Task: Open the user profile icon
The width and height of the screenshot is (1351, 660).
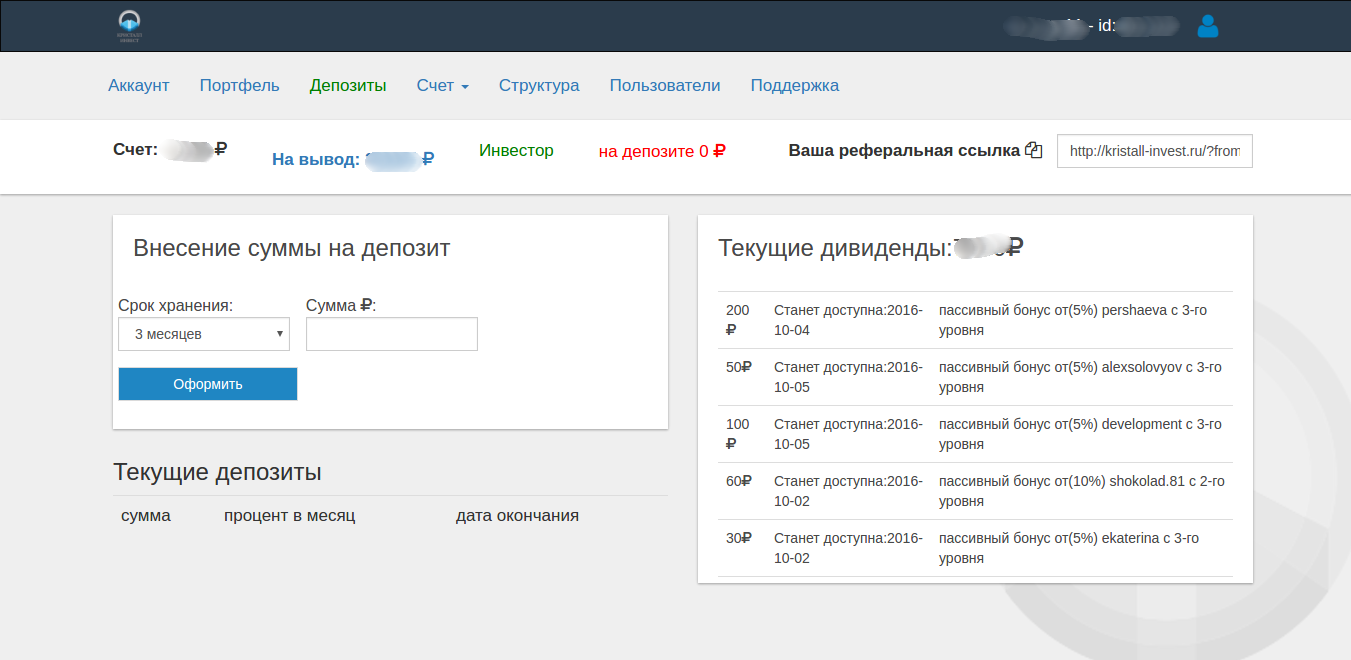Action: click(1207, 26)
